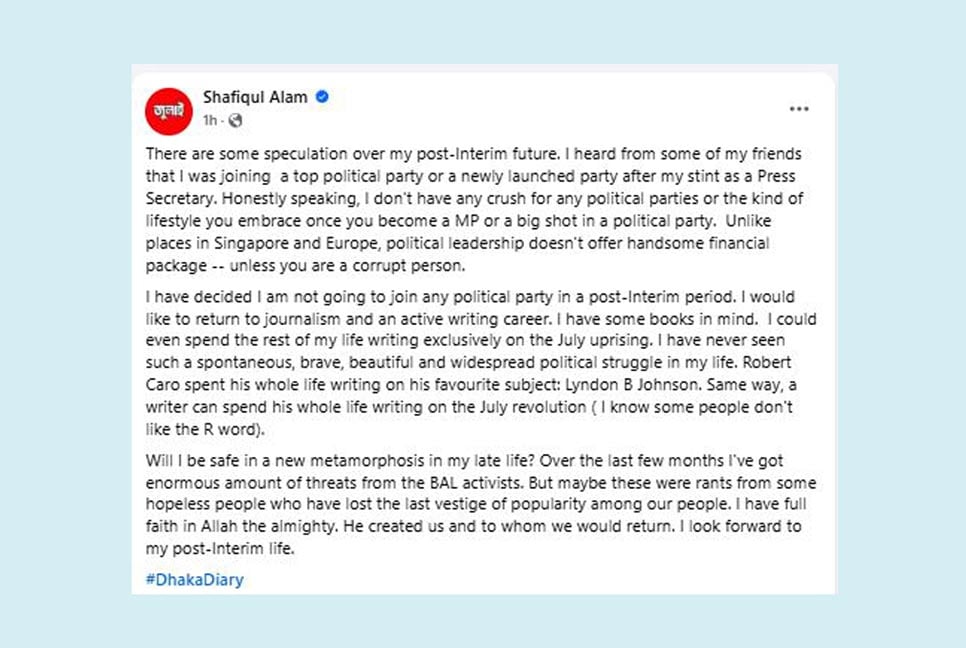This screenshot has width=966, height=648.
Task: Click the phrase "Allah the almighty"
Action: pos(268,527)
